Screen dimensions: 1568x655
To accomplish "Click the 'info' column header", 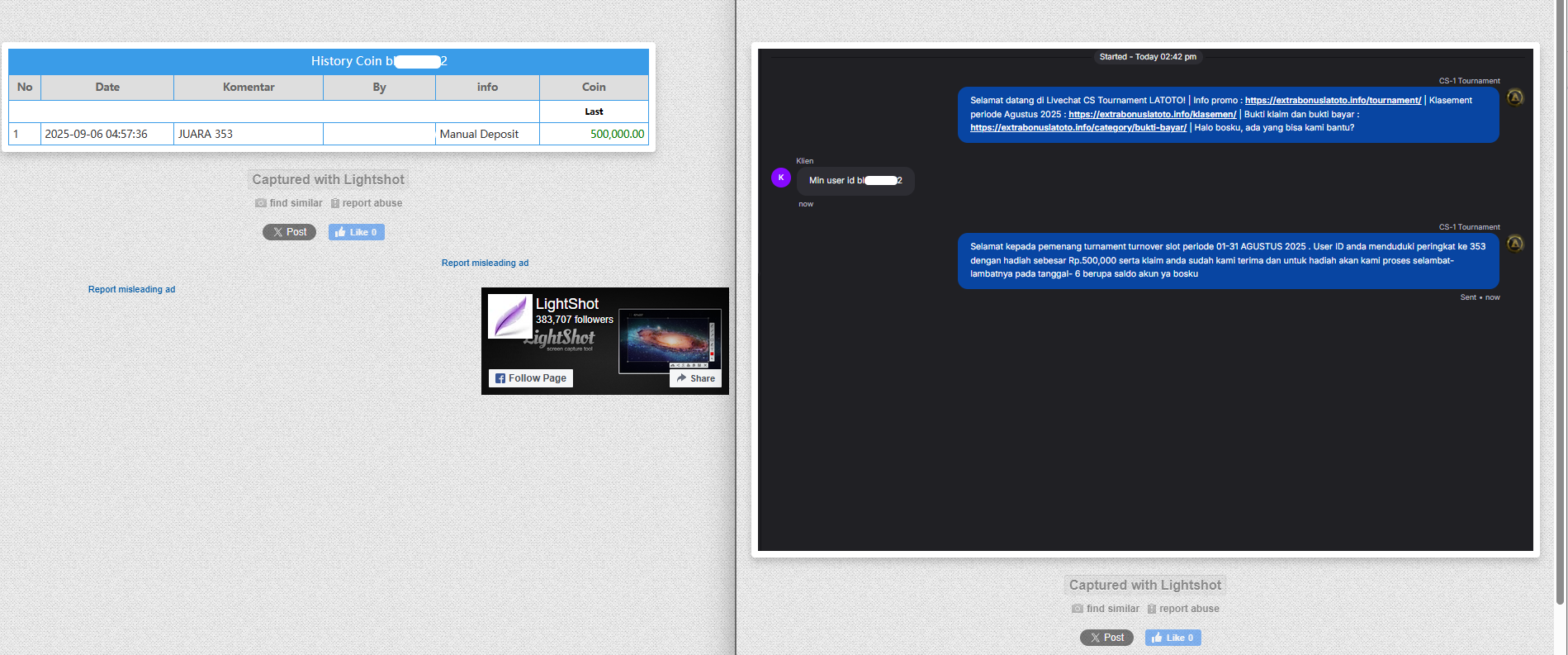I will click(x=487, y=87).
